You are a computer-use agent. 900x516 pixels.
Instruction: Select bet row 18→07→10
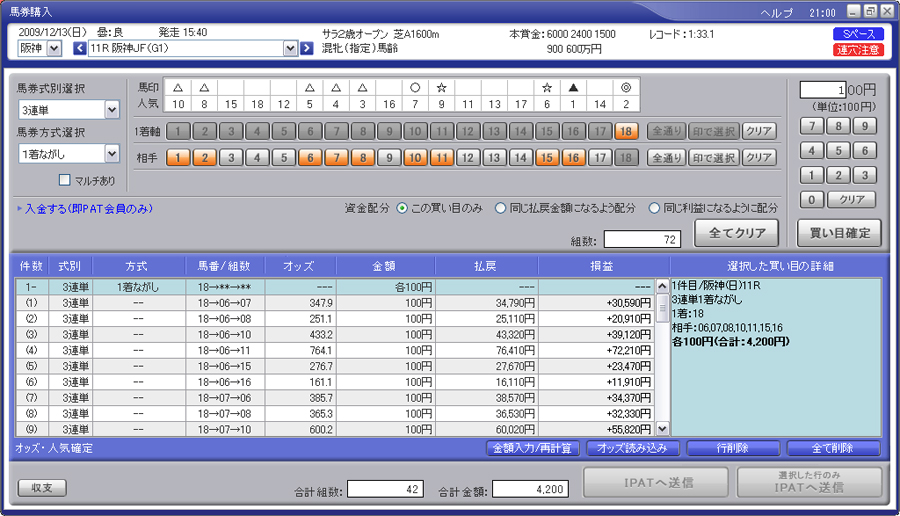(x=335, y=429)
